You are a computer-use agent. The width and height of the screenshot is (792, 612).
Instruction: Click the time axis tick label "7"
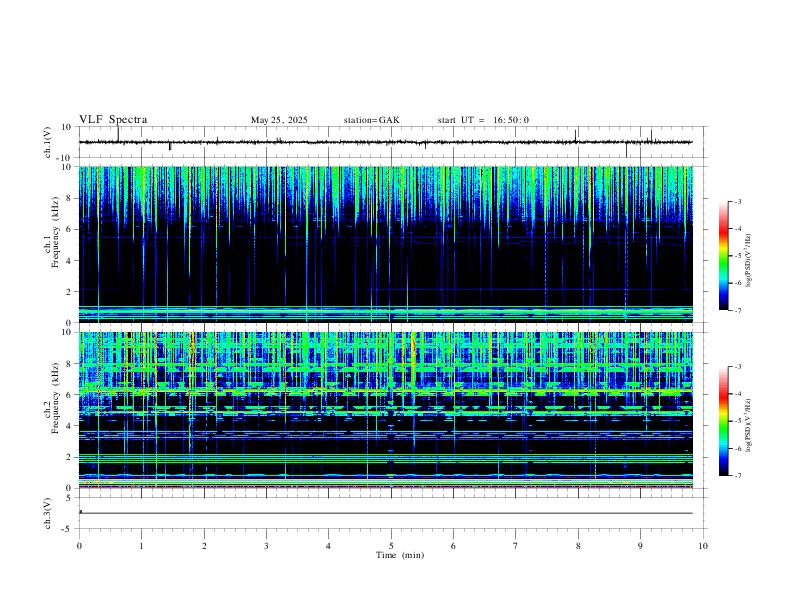[x=516, y=546]
